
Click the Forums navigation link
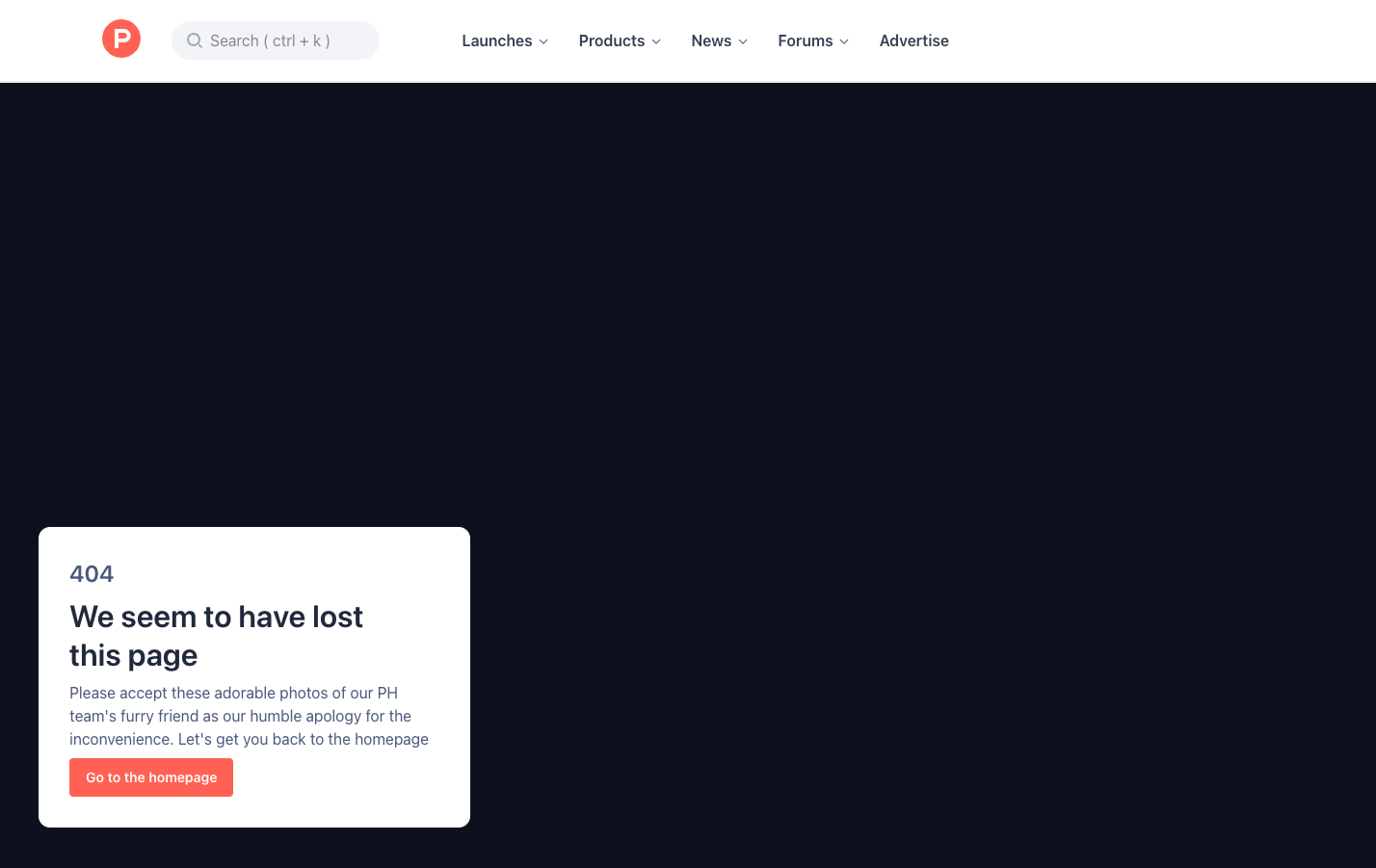coord(805,40)
